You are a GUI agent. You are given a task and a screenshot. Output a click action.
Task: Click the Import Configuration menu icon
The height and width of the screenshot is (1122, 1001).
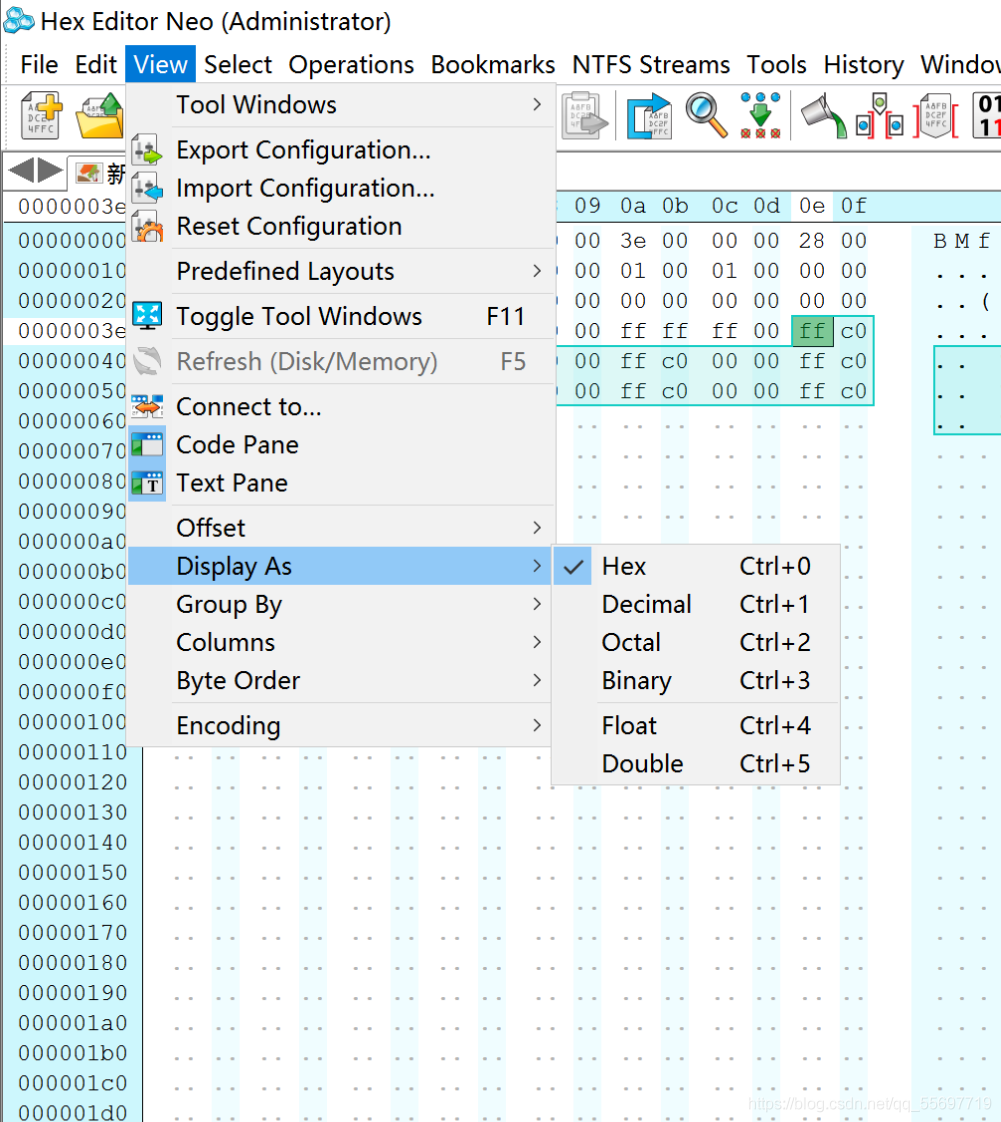click(147, 188)
